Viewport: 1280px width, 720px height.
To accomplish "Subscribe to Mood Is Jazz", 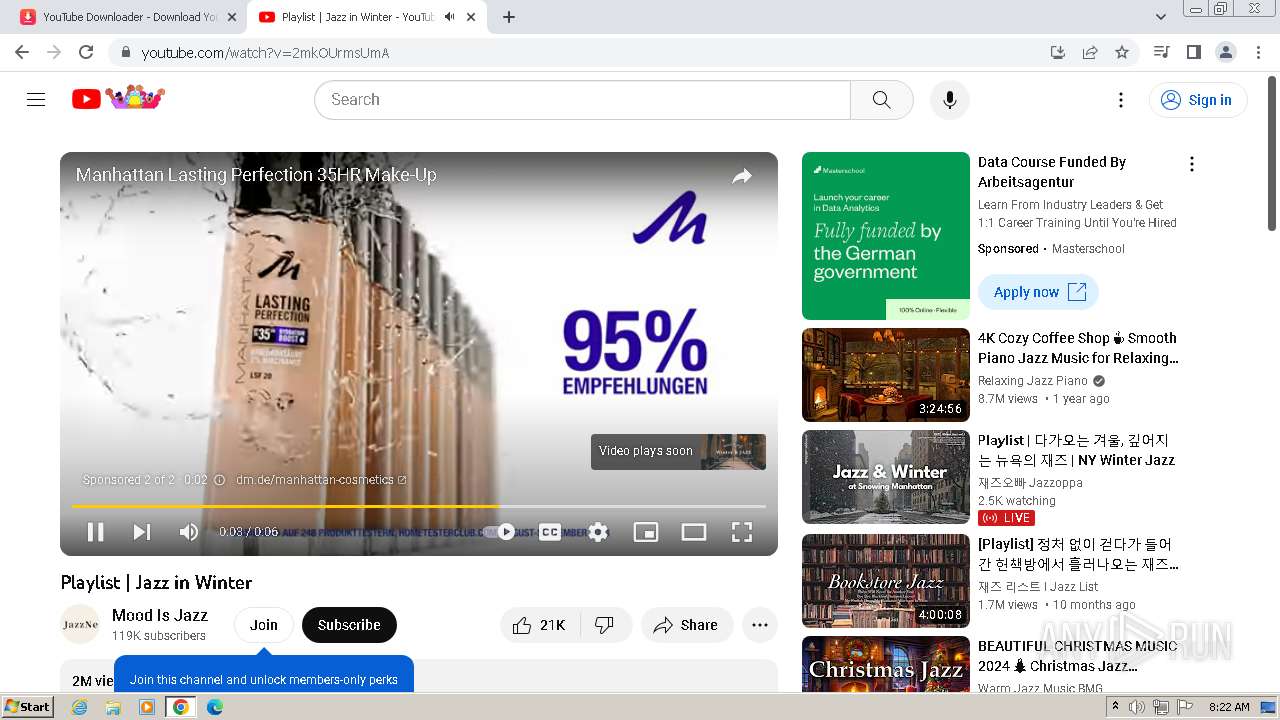I will pos(349,625).
